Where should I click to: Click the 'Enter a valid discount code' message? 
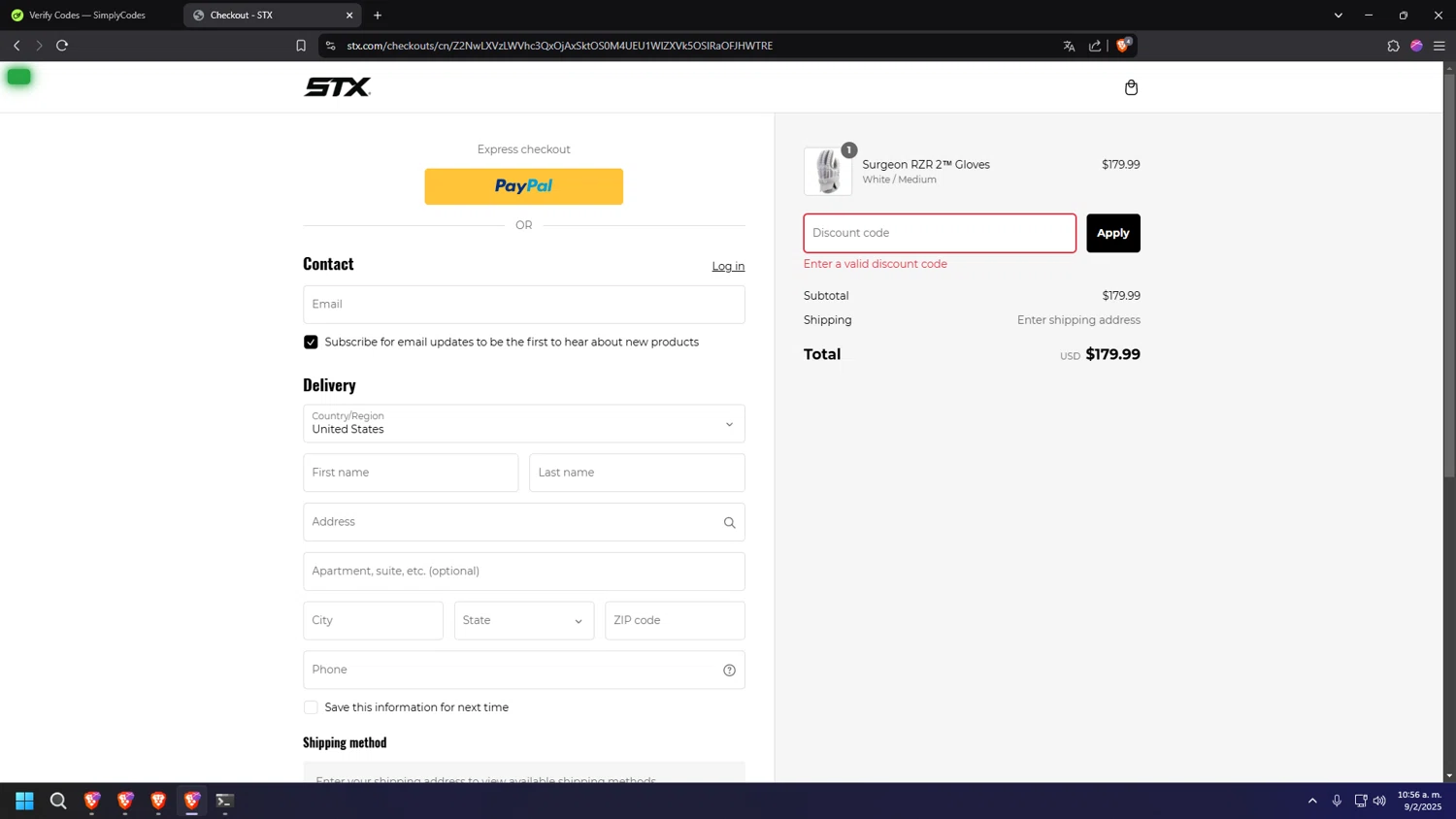[875, 264]
